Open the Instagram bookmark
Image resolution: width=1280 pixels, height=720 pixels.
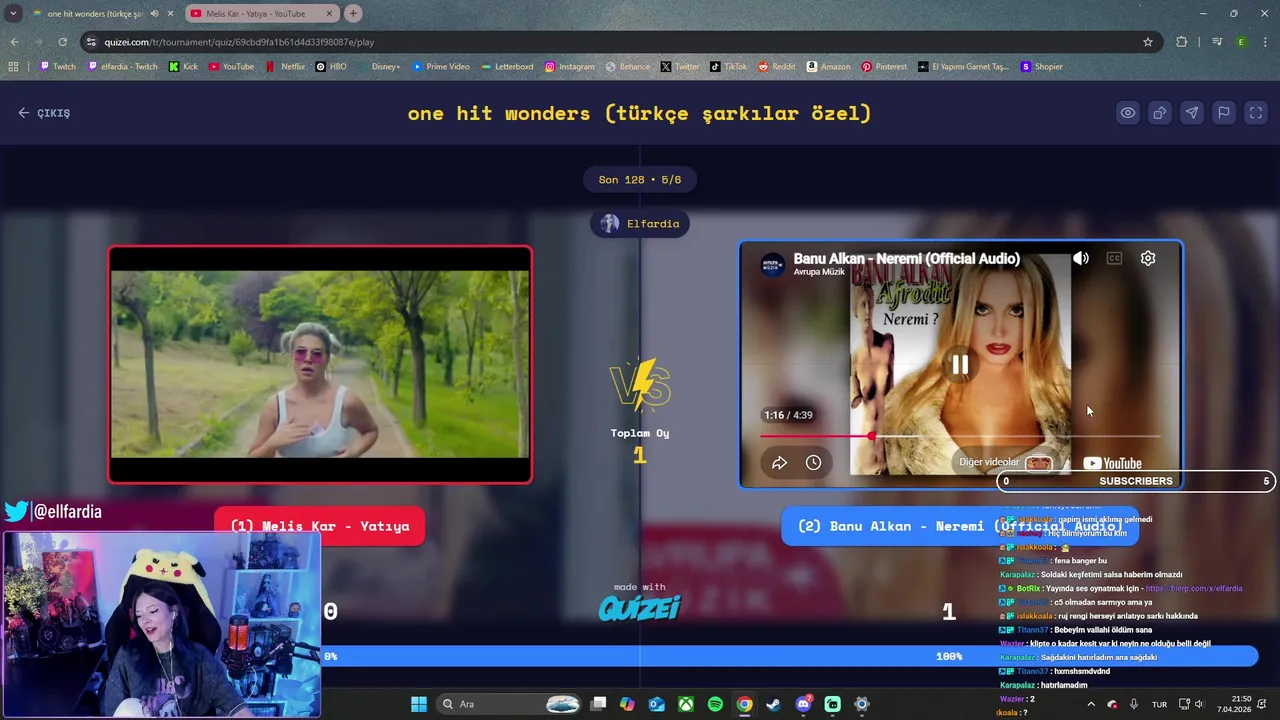click(x=569, y=67)
